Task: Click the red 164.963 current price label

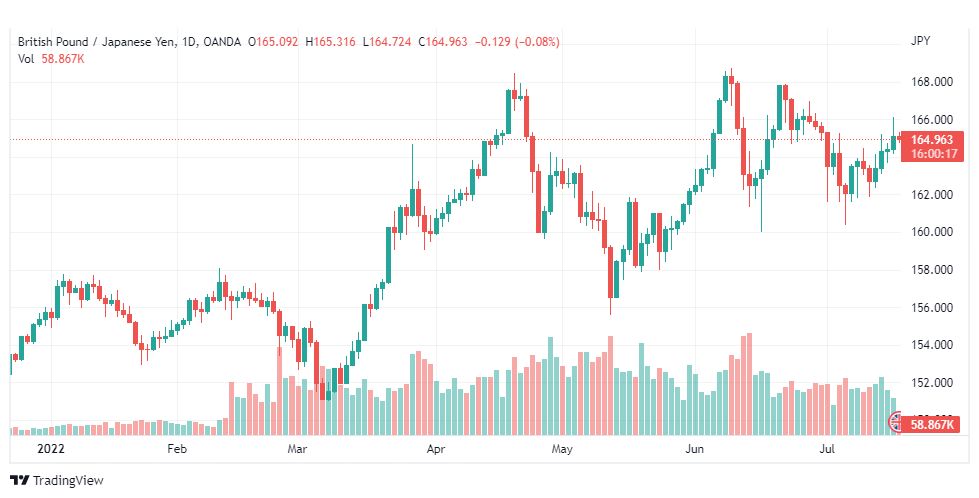Action: (932, 140)
